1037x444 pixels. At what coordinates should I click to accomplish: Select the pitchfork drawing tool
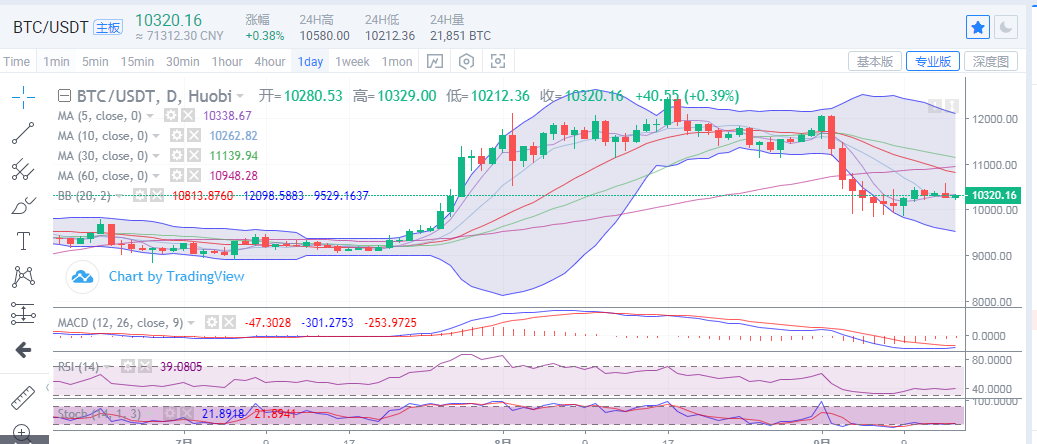(23, 169)
